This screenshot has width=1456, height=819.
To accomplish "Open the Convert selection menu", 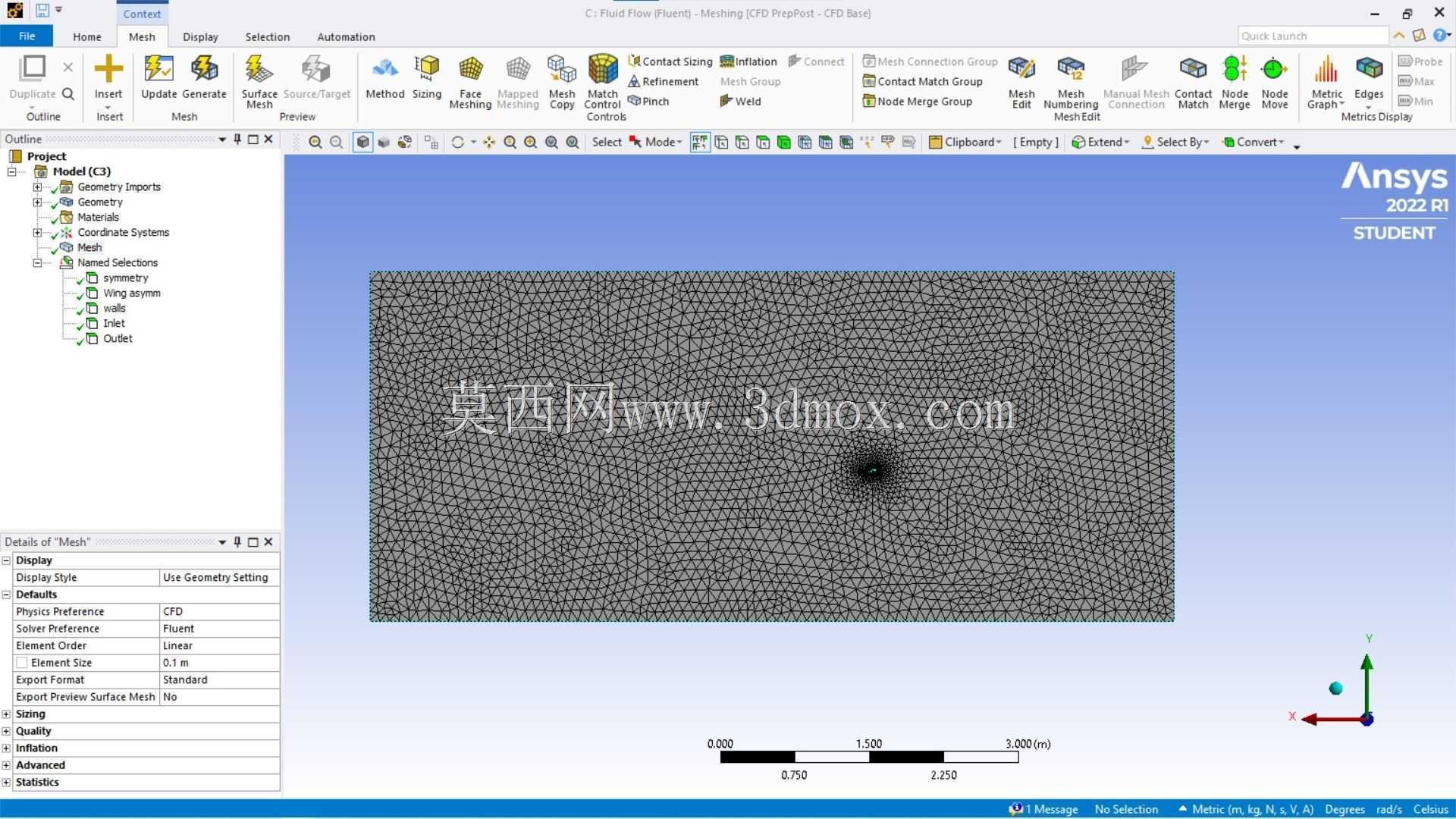I will (1253, 142).
